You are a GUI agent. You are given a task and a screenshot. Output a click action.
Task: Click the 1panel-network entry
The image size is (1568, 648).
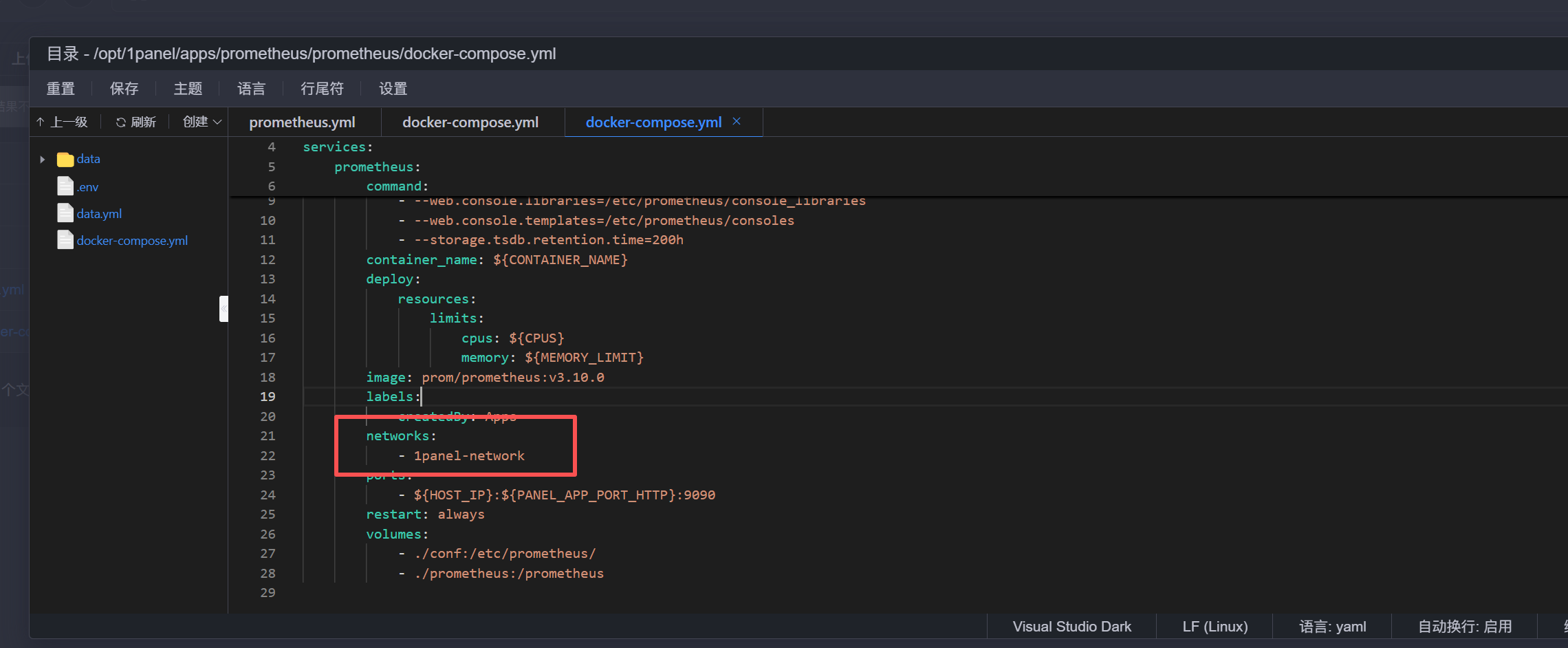468,456
